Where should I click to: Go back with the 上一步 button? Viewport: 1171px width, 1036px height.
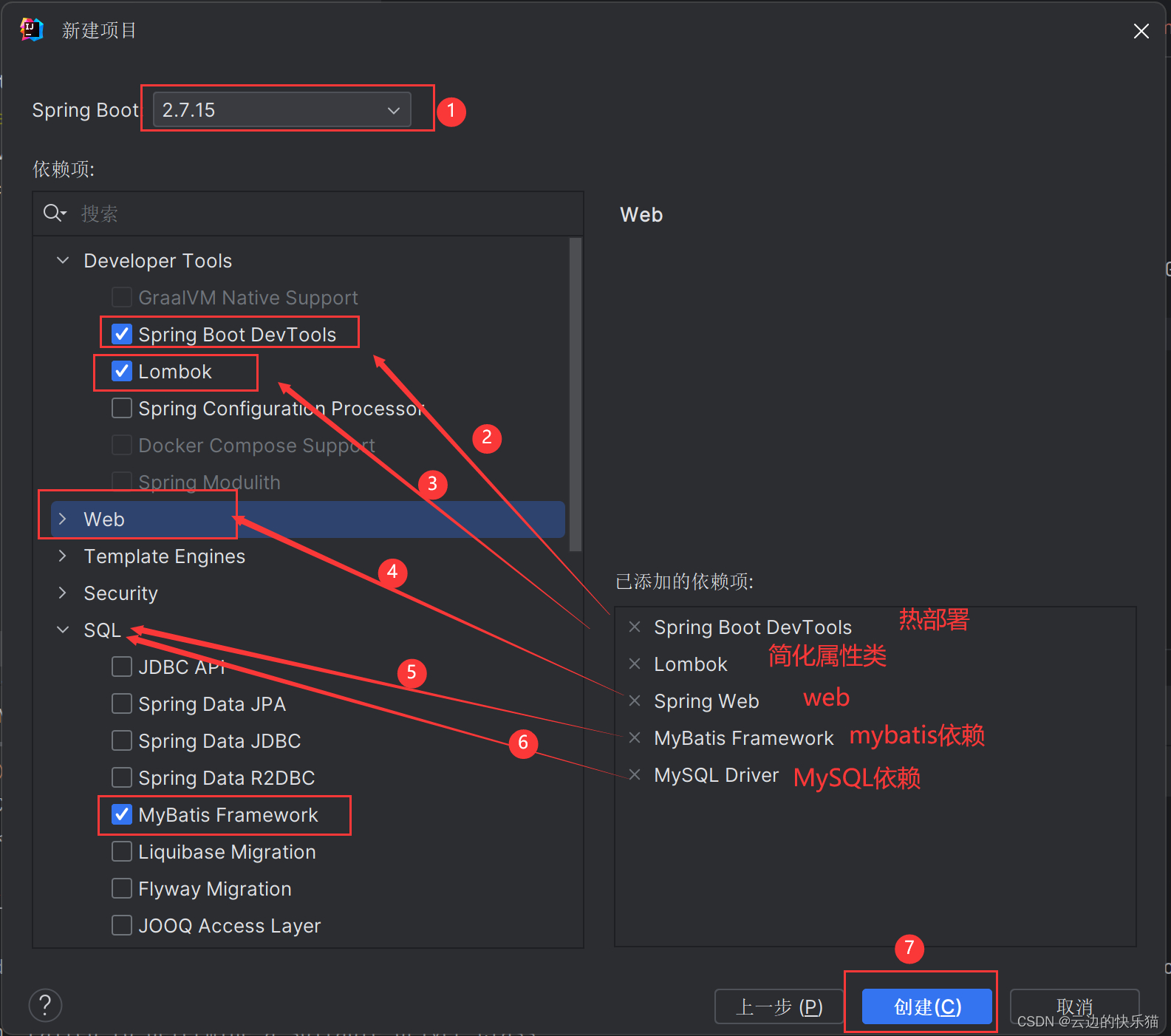pos(779,1006)
